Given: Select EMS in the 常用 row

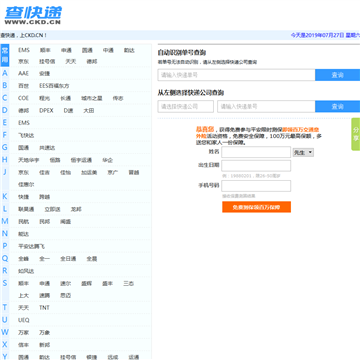Looking at the screenshot, I should point(24,50).
